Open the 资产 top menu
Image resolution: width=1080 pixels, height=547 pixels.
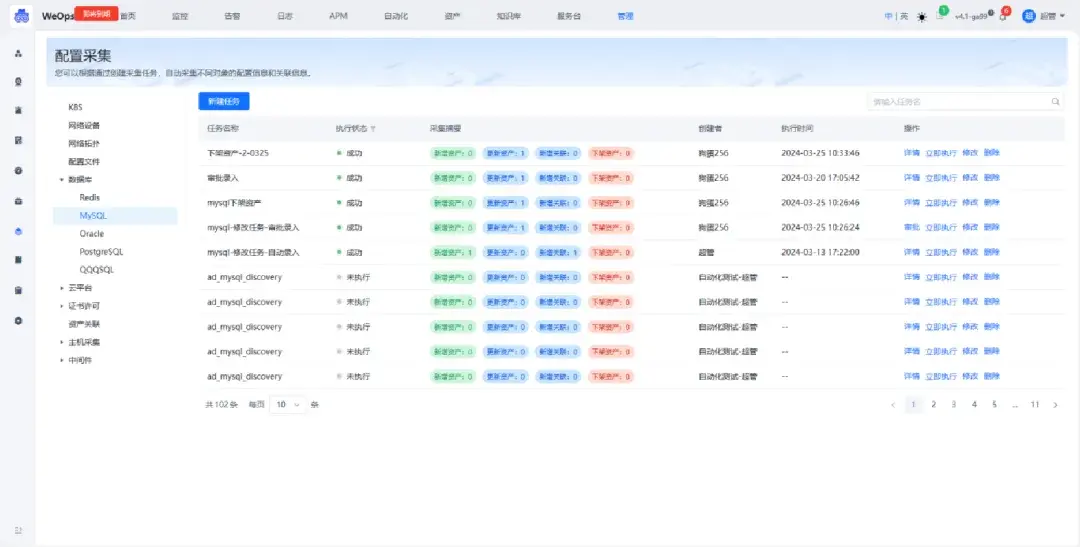(453, 16)
